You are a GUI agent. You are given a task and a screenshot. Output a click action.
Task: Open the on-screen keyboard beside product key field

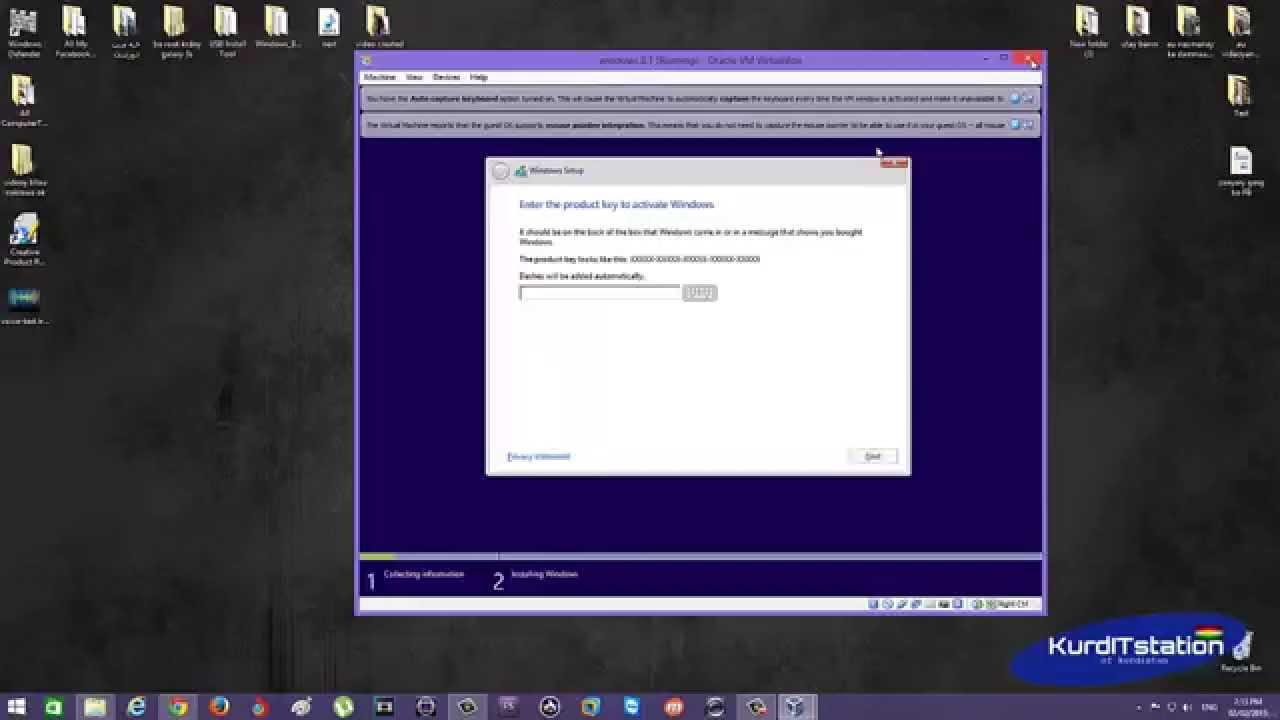coord(700,293)
